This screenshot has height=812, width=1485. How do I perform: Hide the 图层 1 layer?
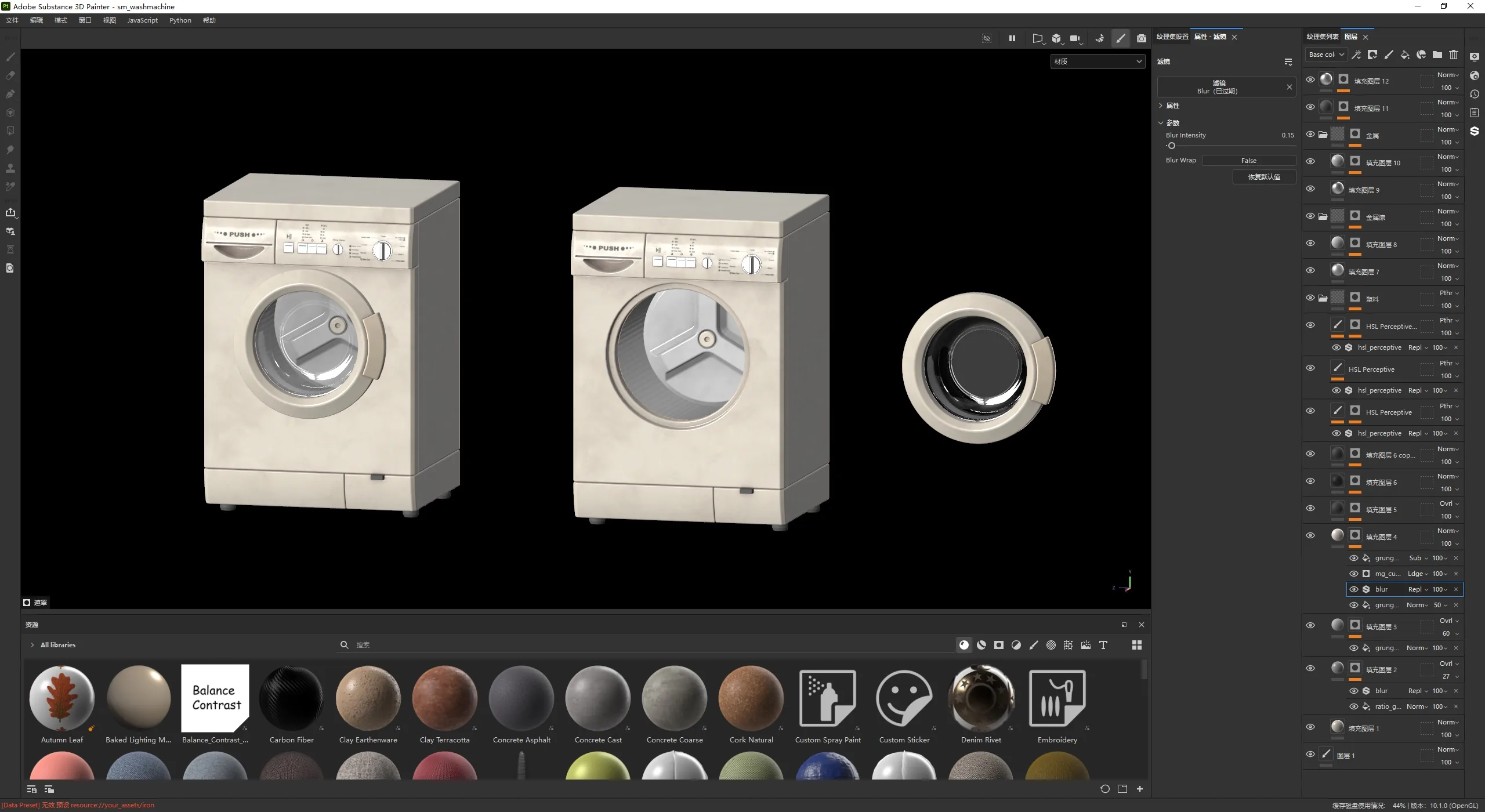pyautogui.click(x=1310, y=755)
